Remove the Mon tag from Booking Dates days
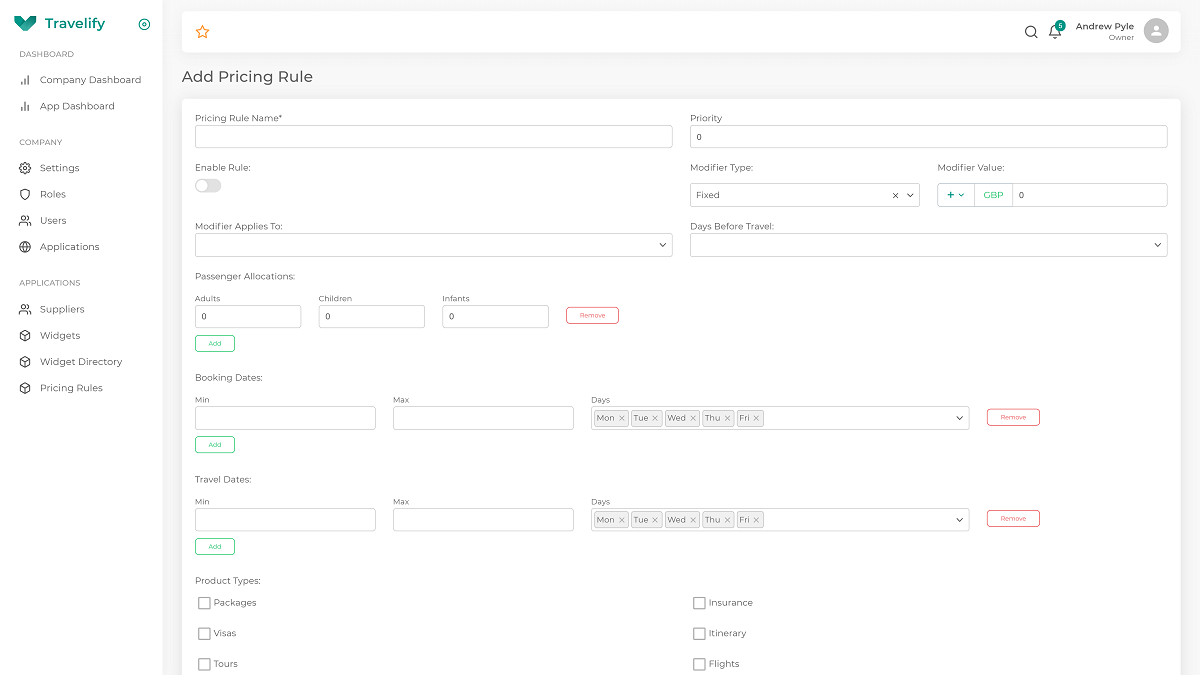 coord(621,418)
